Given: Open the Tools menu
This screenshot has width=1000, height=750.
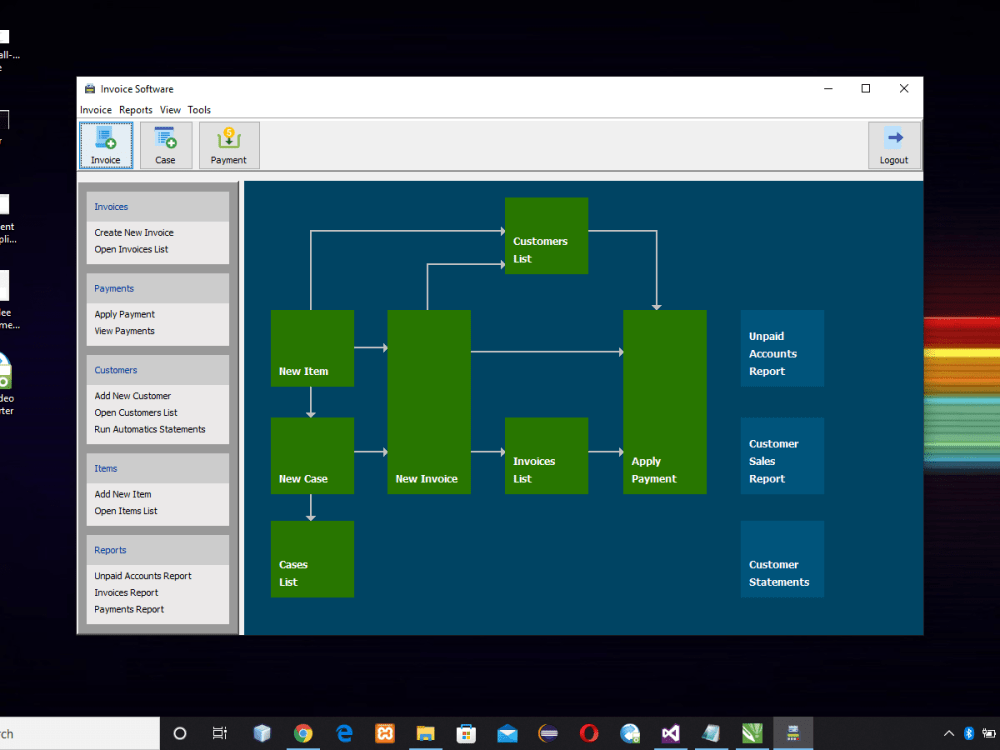Looking at the screenshot, I should pyautogui.click(x=199, y=110).
